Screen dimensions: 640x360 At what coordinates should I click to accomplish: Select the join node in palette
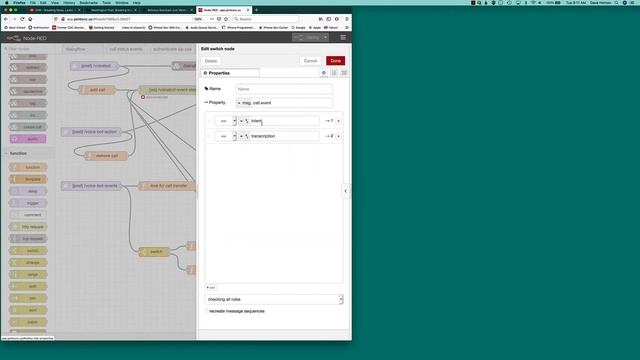pos(28,298)
